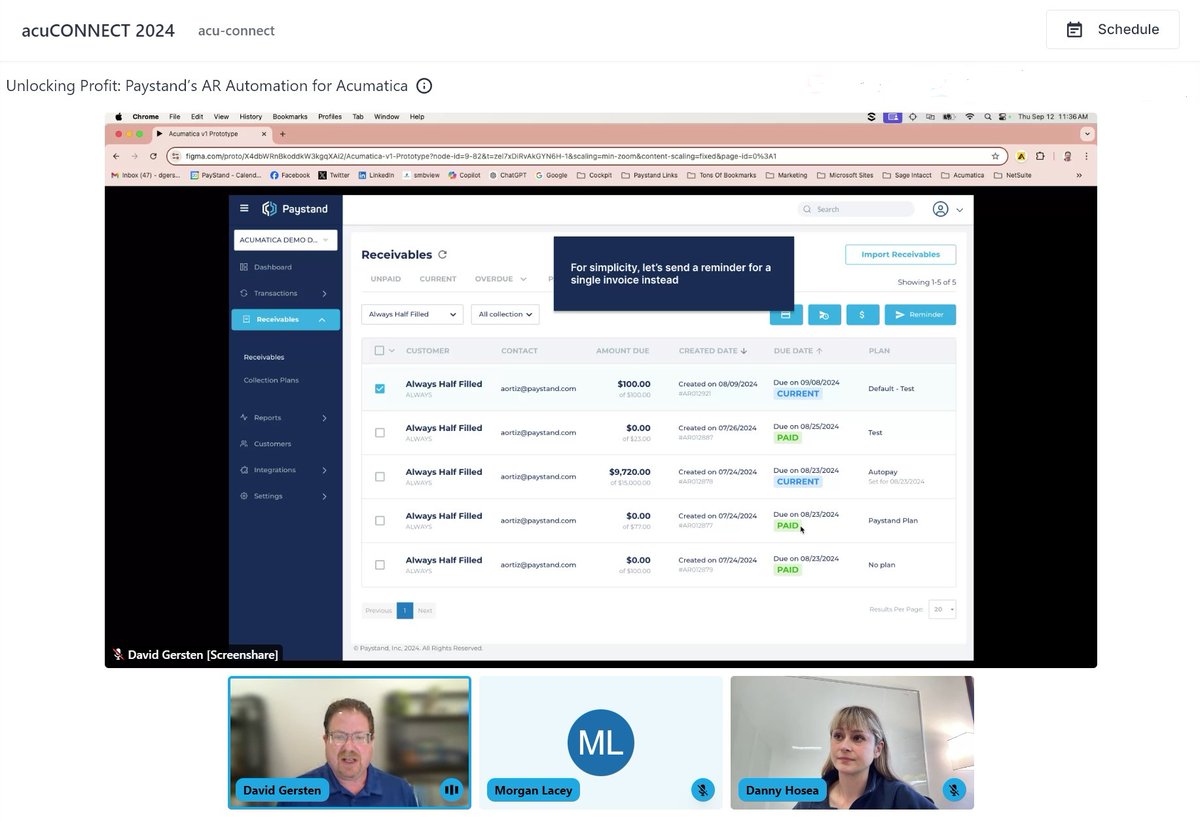1200x822 pixels.
Task: Select Morgan Lacey ML avatar tile
Action: (601, 742)
